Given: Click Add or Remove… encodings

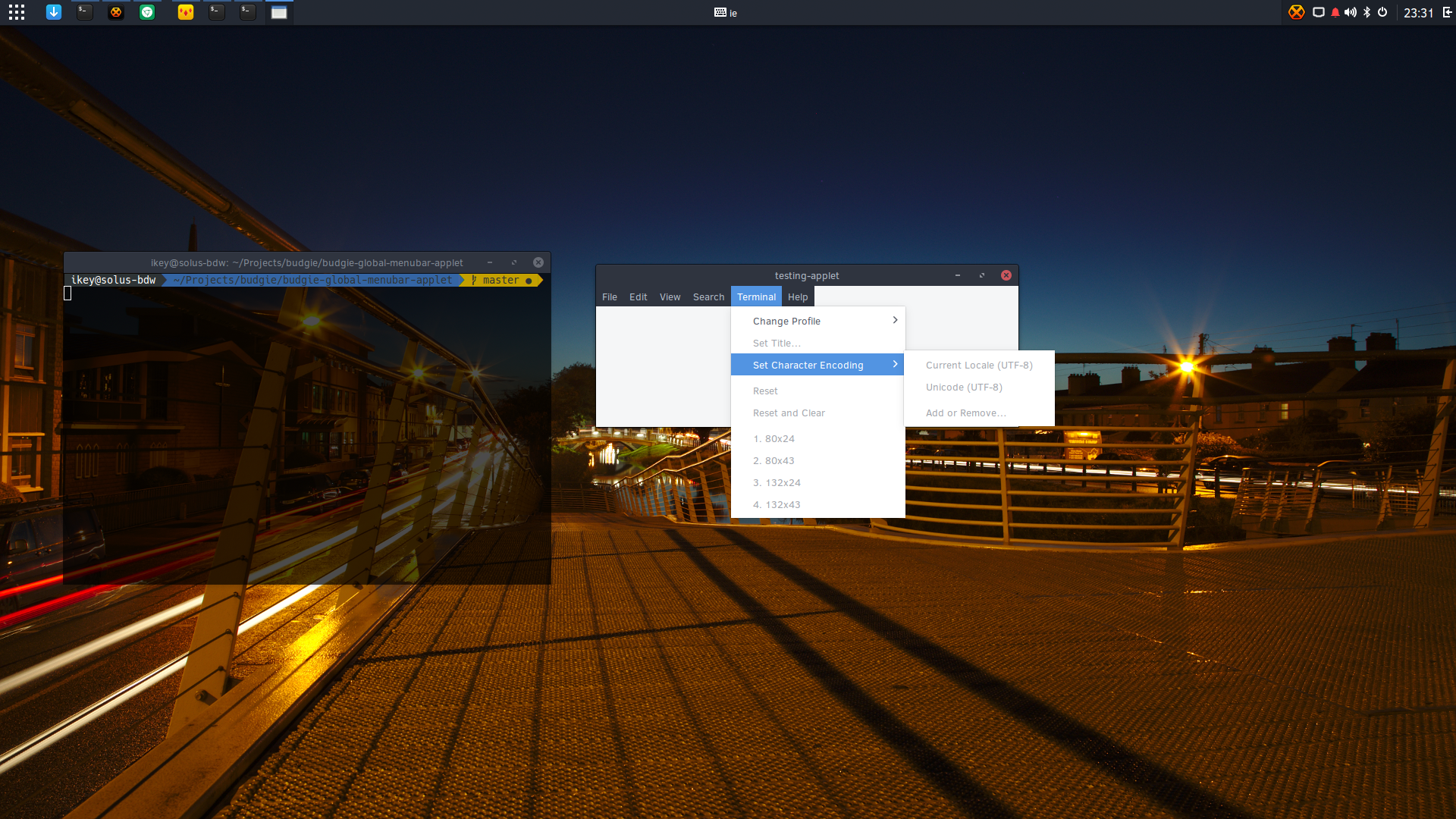Looking at the screenshot, I should [x=979, y=413].
